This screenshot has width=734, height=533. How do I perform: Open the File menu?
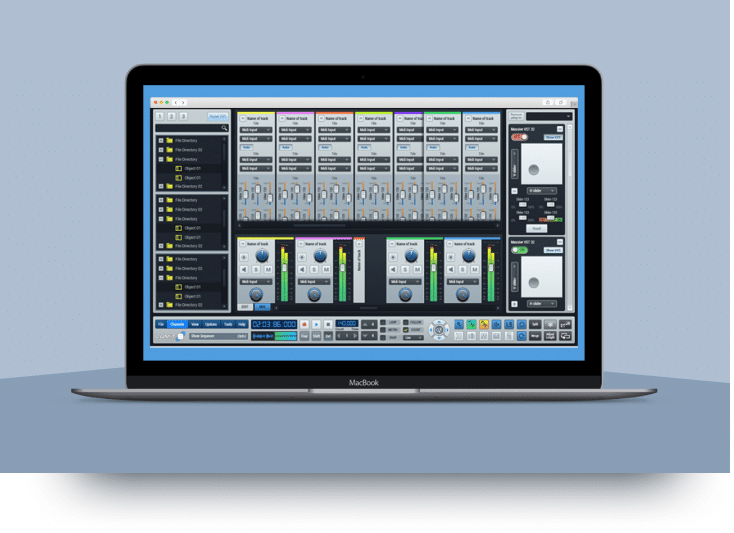(x=160, y=324)
